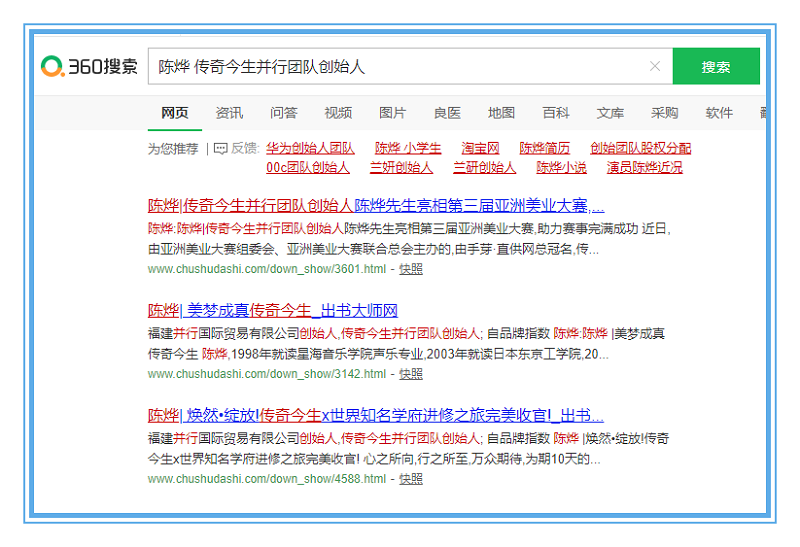Clear the search box with the X icon
Viewport: 800px width, 547px height.
pyautogui.click(x=654, y=67)
